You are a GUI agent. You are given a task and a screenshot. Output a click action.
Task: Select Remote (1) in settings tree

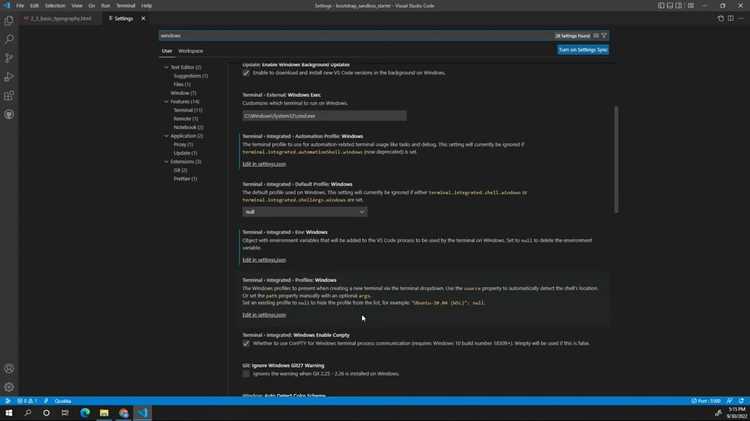coord(186,119)
